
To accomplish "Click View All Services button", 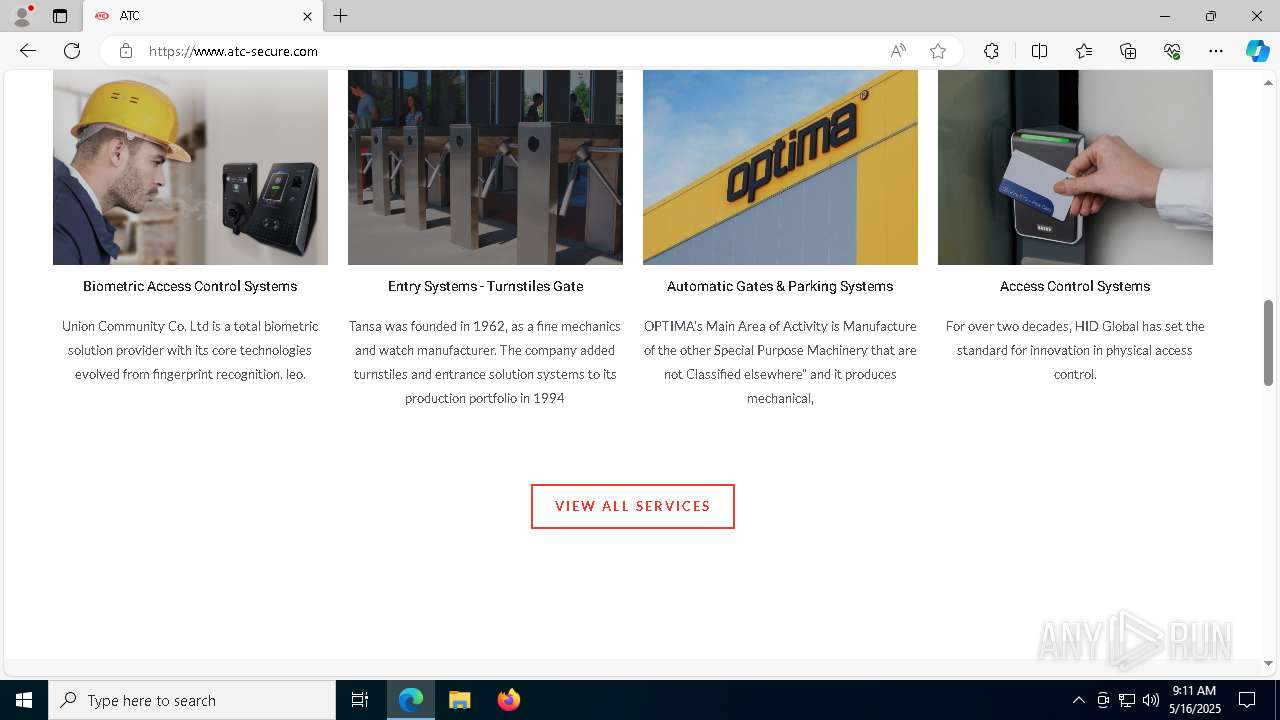I will 633,506.
